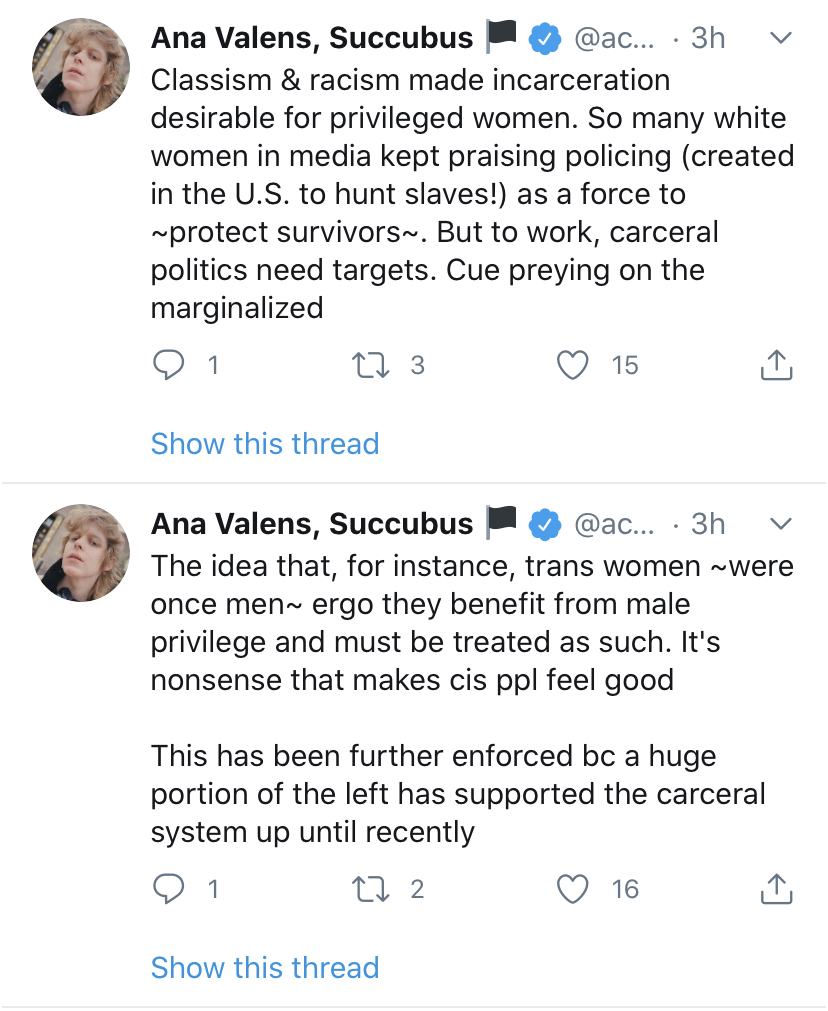Expand the second tweet's options chevron

781,523
